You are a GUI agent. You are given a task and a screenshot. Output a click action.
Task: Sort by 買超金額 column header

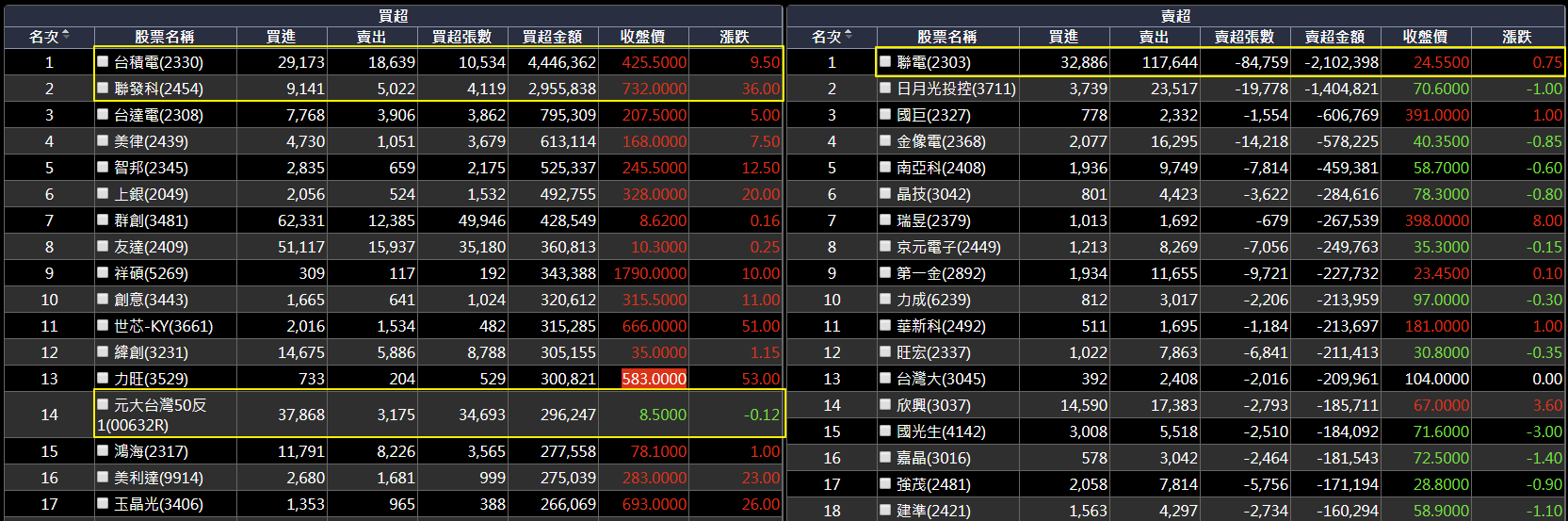(x=553, y=37)
